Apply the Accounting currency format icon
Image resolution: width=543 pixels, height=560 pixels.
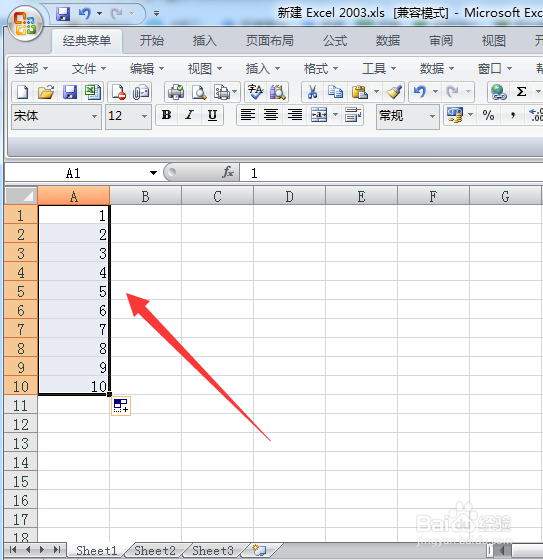point(455,115)
